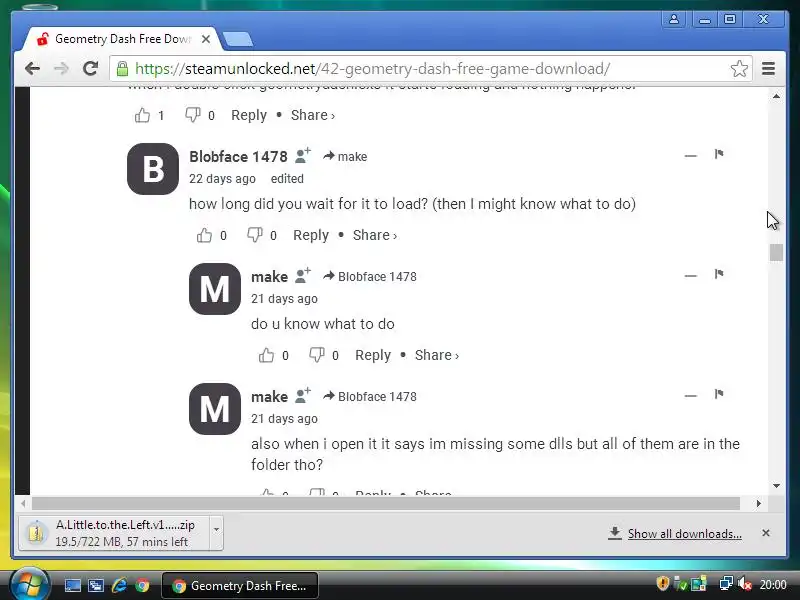Click the 'edited' label on Blobface comment
Image resolution: width=800 pixels, height=600 pixels.
coord(287,179)
